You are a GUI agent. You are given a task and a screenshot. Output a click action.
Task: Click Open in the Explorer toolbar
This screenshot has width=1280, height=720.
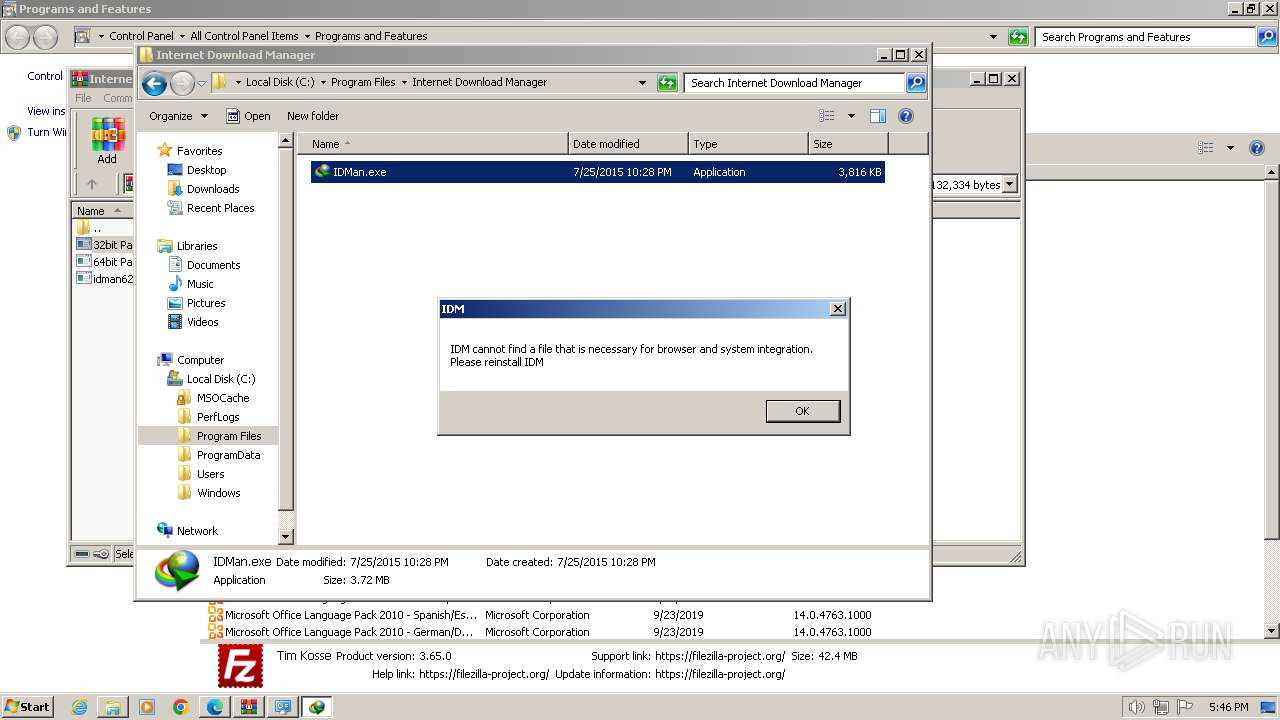point(248,116)
